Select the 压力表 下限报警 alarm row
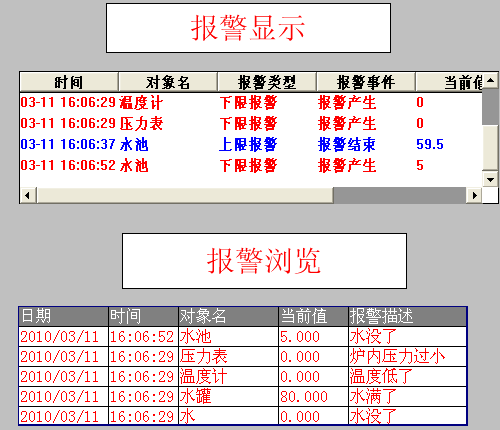Viewport: 500px width, 430px height. coord(251,123)
